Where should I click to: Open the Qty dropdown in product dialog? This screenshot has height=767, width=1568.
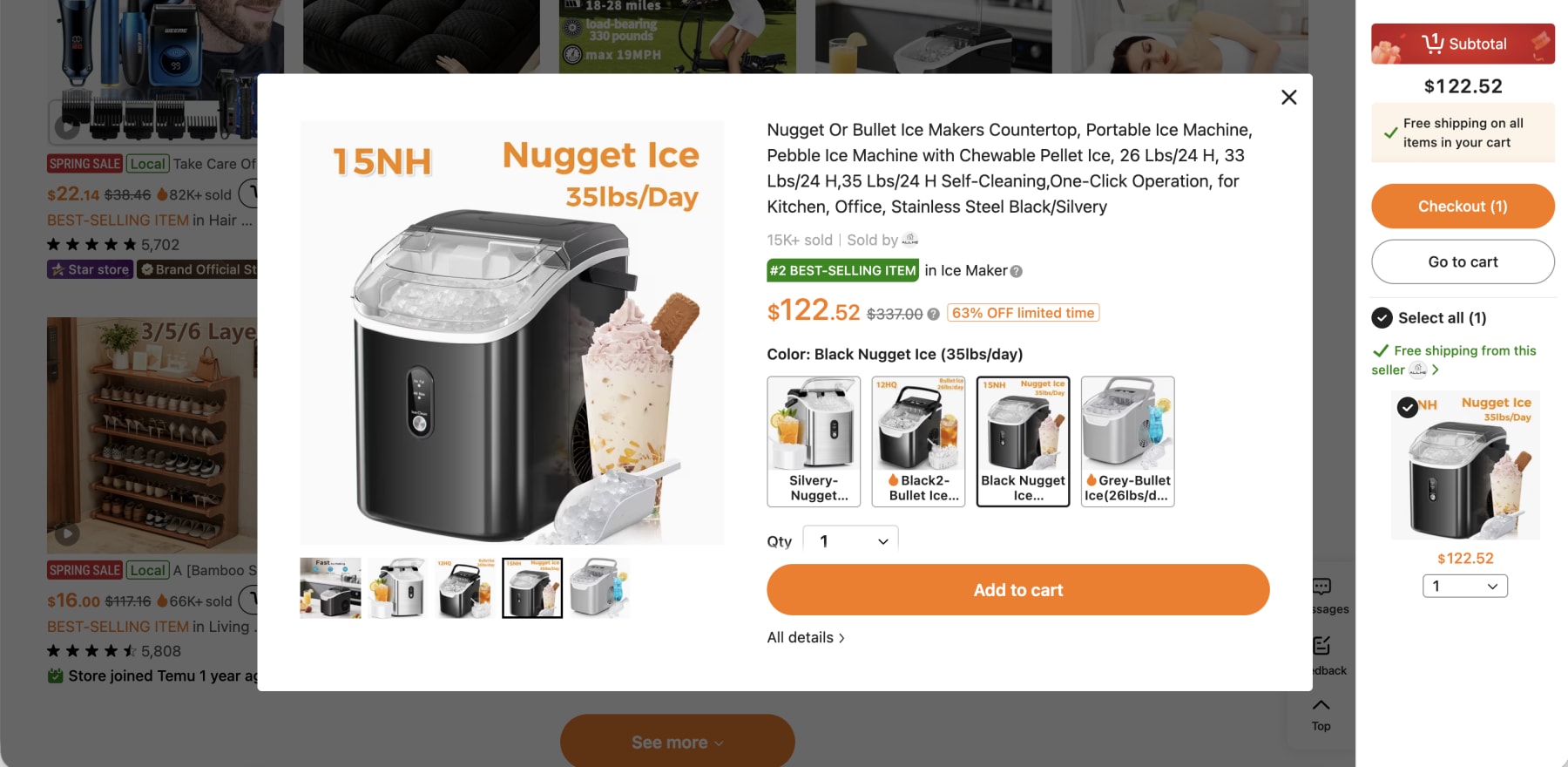point(850,540)
